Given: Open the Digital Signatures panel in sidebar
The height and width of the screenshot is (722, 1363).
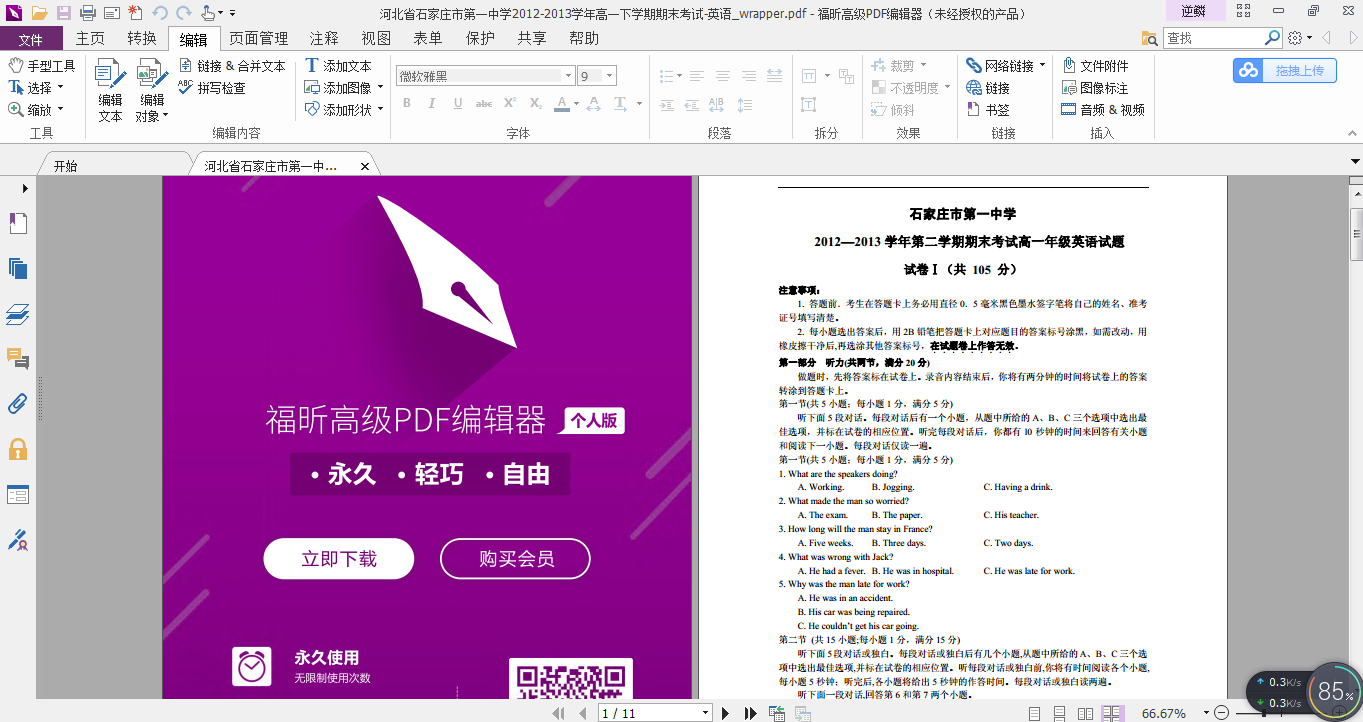Looking at the screenshot, I should pos(18,540).
